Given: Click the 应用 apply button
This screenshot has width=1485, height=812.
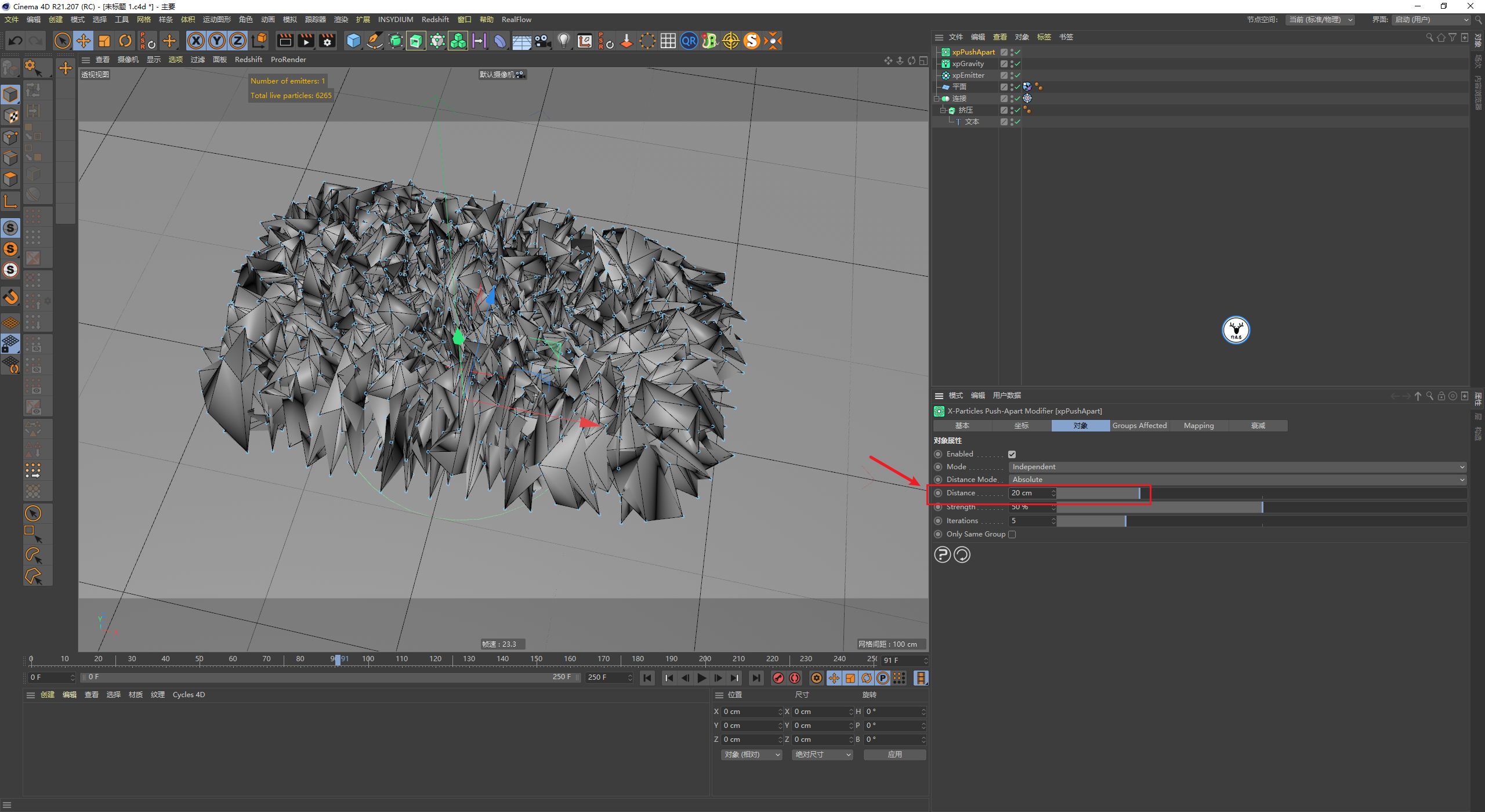Looking at the screenshot, I should point(894,755).
